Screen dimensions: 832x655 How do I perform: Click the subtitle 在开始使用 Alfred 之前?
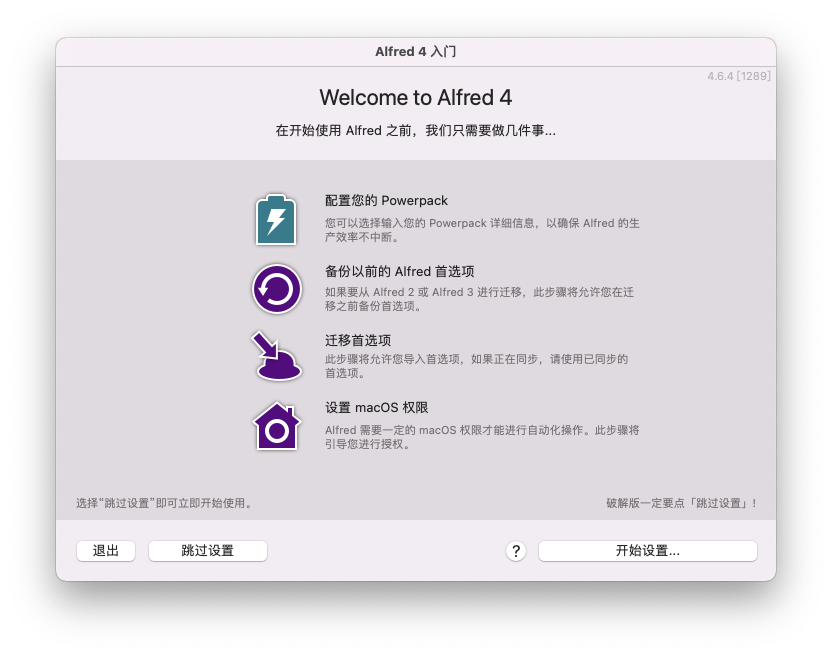tap(415, 131)
